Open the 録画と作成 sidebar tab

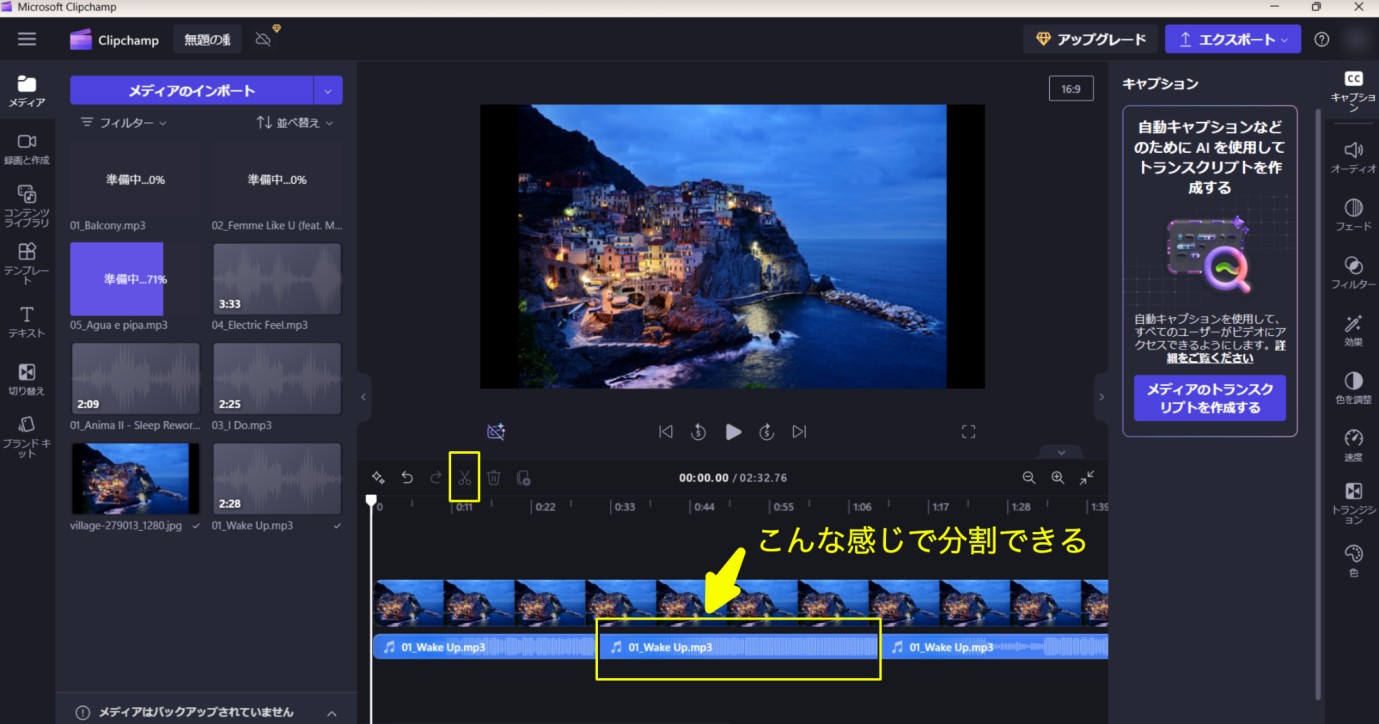point(27,149)
